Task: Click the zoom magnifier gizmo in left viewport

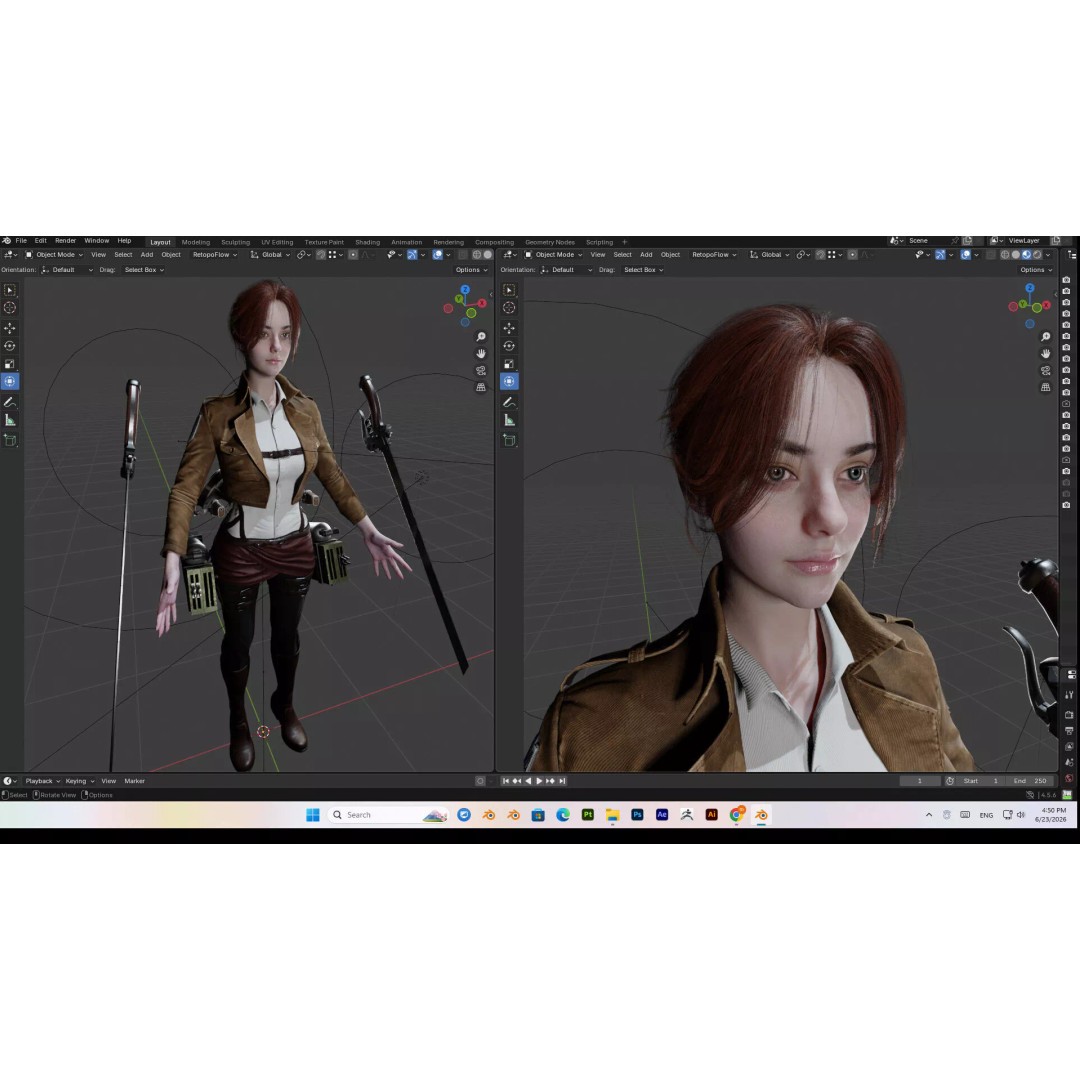Action: (x=481, y=337)
